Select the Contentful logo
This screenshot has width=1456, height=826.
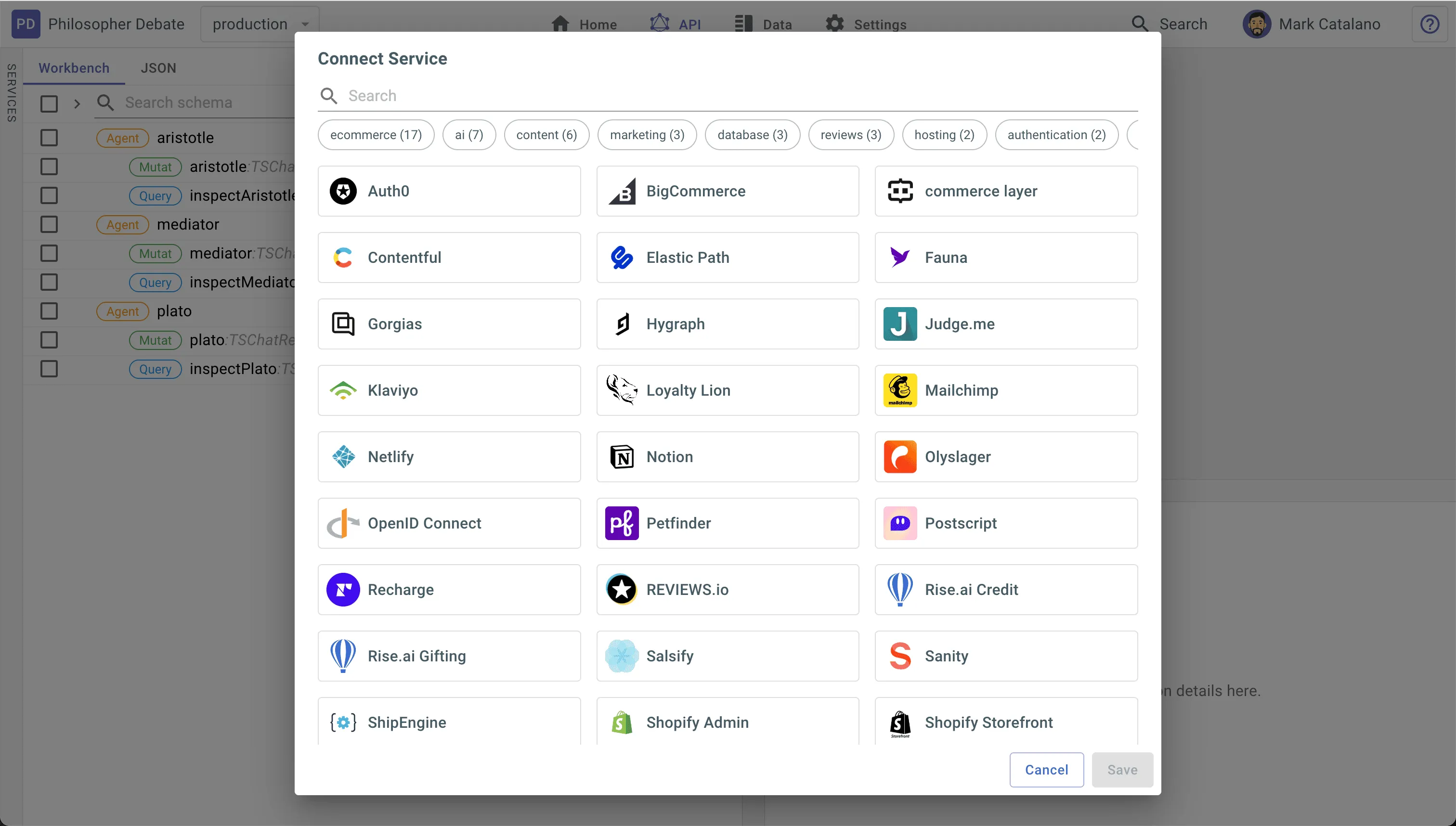[x=343, y=258]
